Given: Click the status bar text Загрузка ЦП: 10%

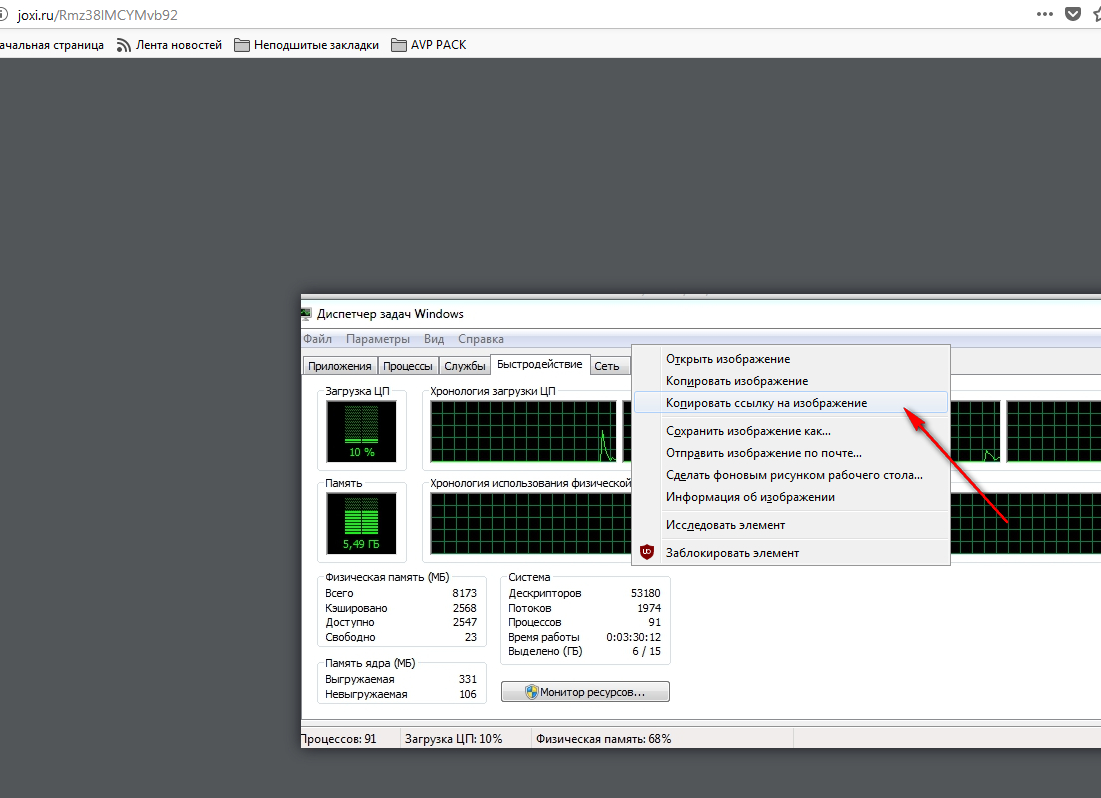Looking at the screenshot, I should 454,739.
